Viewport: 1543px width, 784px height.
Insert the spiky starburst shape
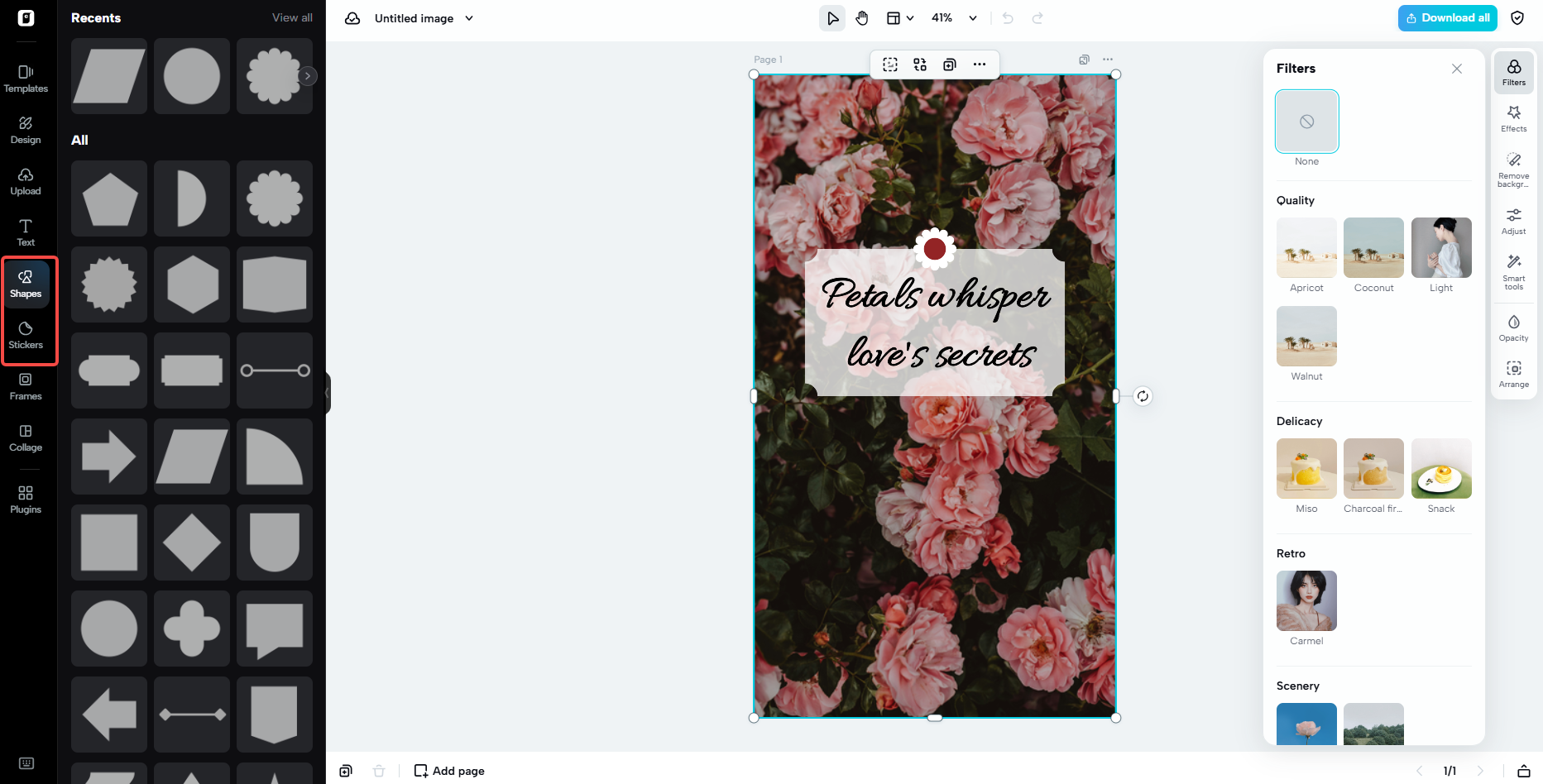[x=109, y=284]
